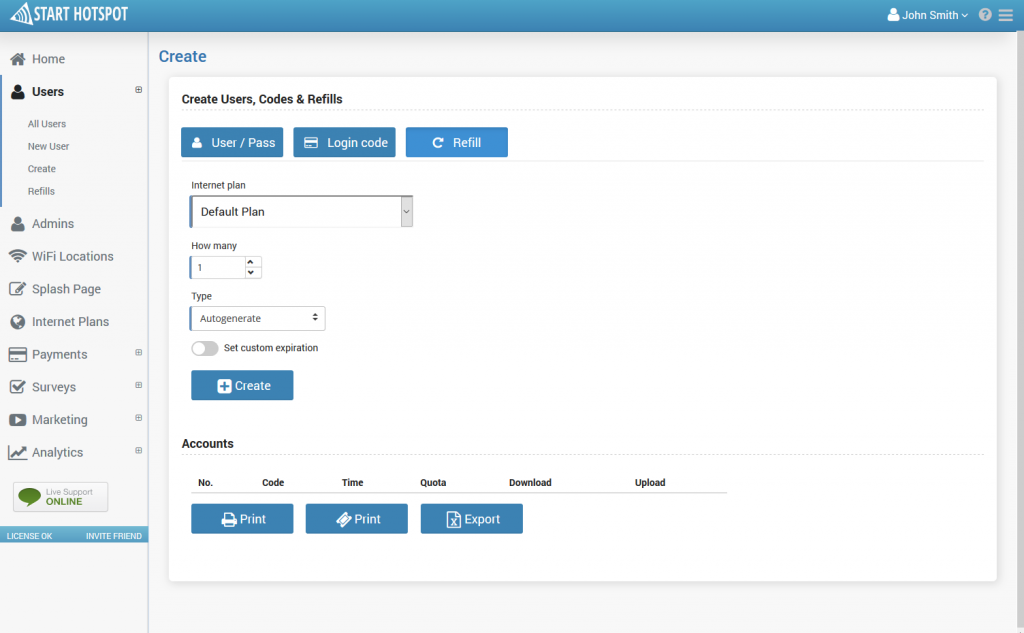
Task: Open Refills in the sidebar
Action: point(41,191)
